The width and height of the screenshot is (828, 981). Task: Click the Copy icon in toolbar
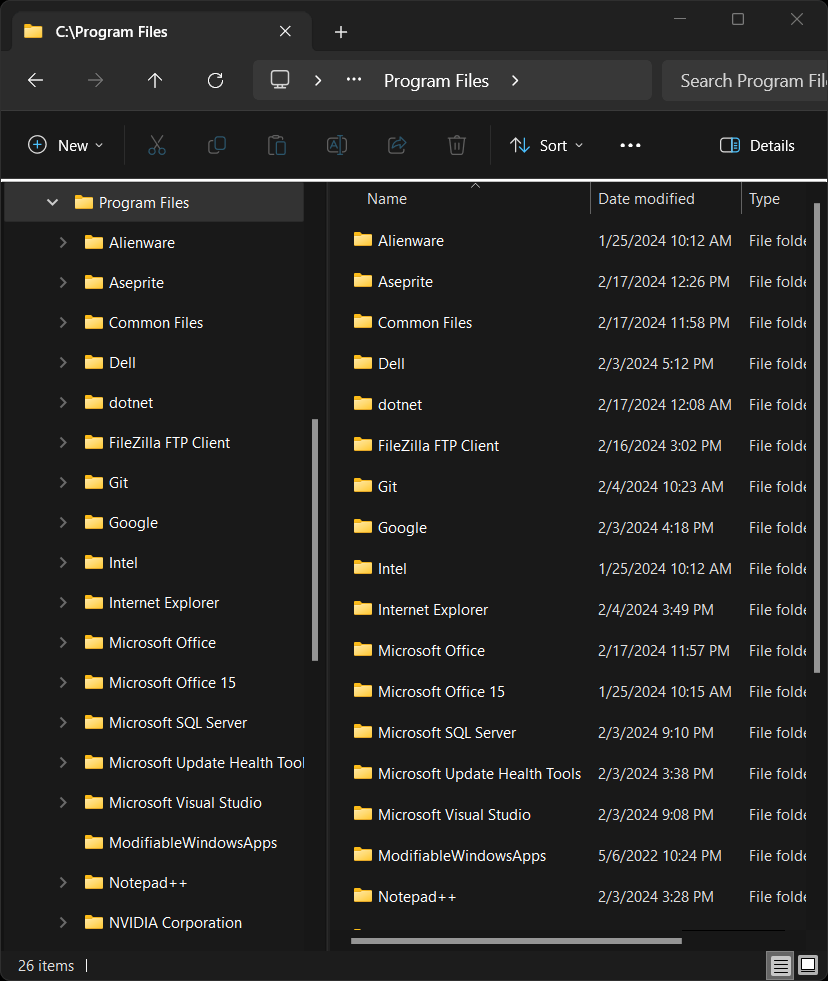[217, 145]
